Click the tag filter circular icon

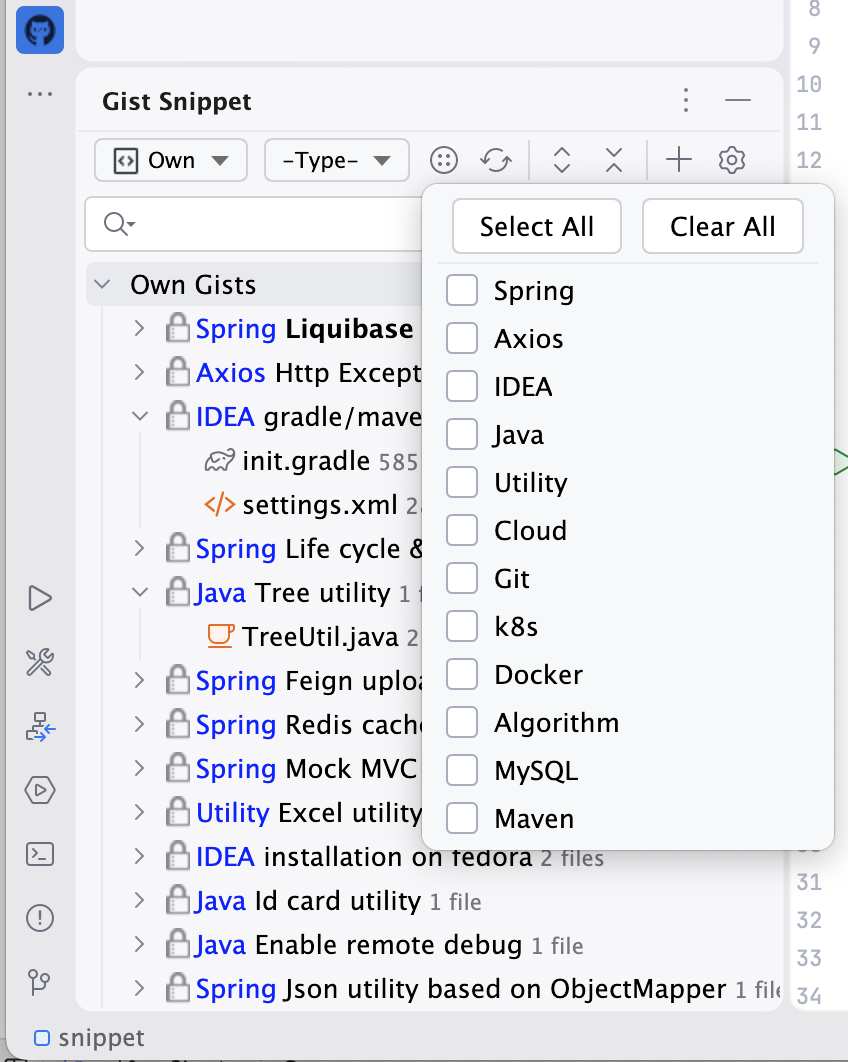click(444, 161)
